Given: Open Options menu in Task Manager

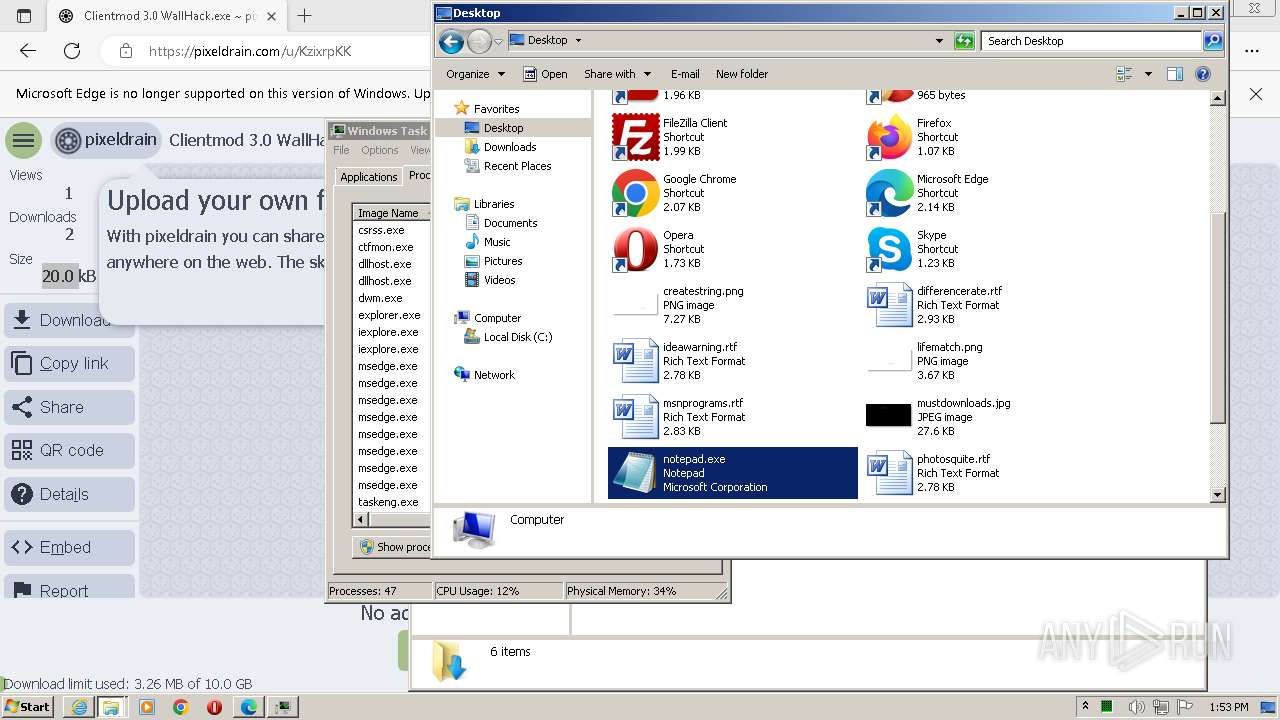Looking at the screenshot, I should coord(380,150).
